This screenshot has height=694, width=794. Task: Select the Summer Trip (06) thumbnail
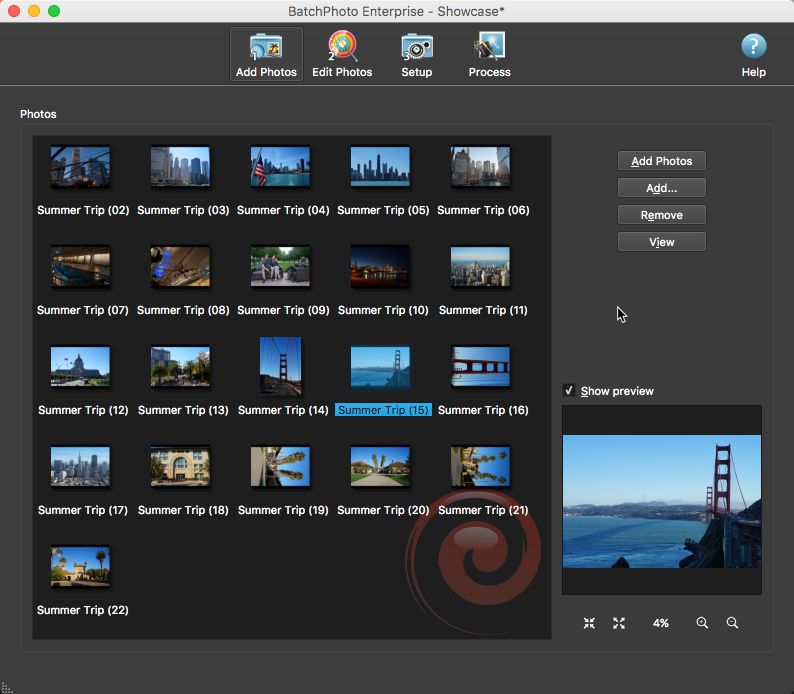point(481,167)
